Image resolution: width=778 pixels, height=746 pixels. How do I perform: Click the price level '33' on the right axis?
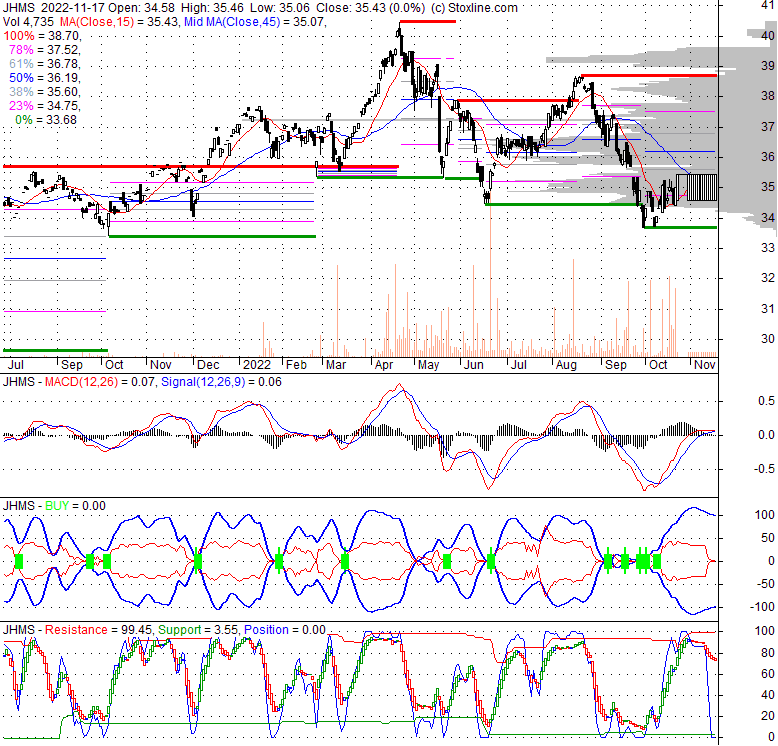768,248
